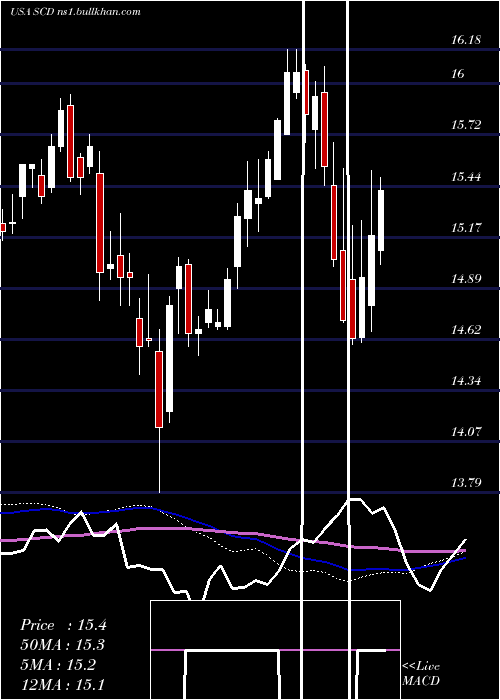
Task: Click the '50MA : 15.3' readout
Action: (62, 645)
